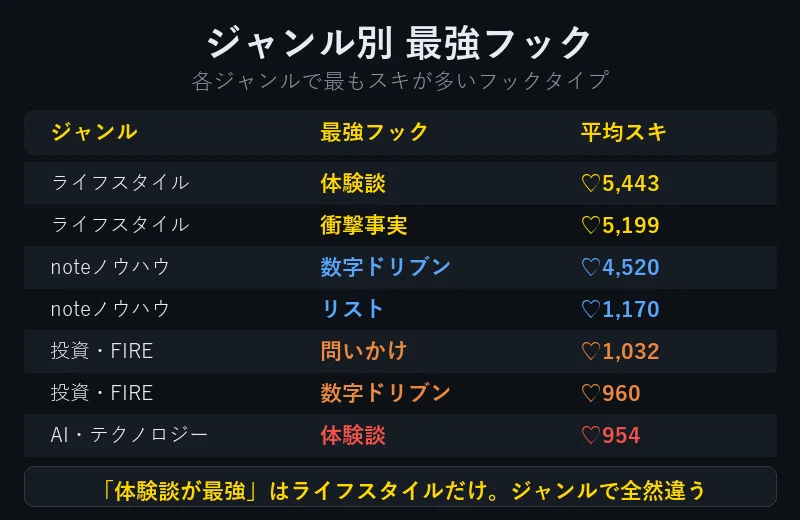This screenshot has height=520, width=800.
Task: Click the blue heart next to 4,520
Action: [x=590, y=267]
